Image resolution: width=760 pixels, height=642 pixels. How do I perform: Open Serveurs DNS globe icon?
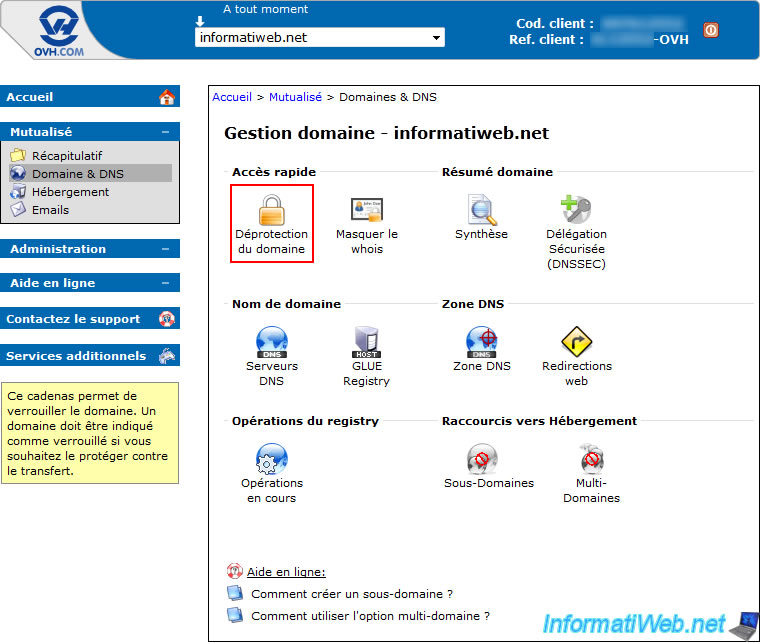tap(271, 342)
